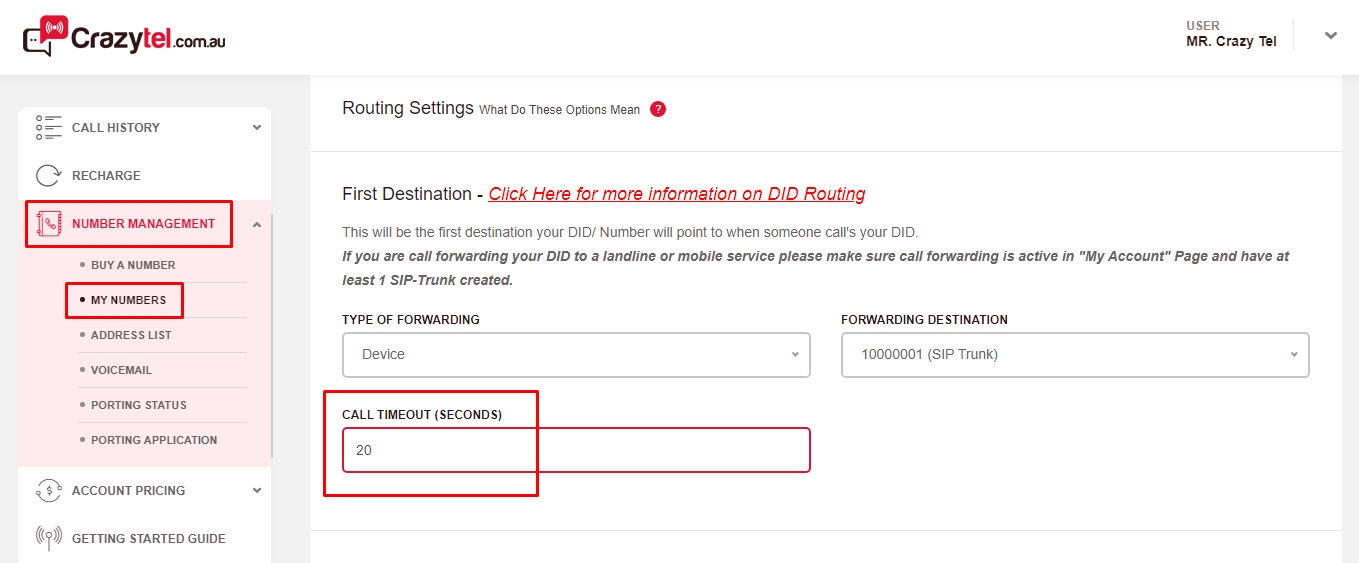Click the red question mark help icon
Image resolution: width=1359 pixels, height=563 pixels.
pyautogui.click(x=658, y=109)
